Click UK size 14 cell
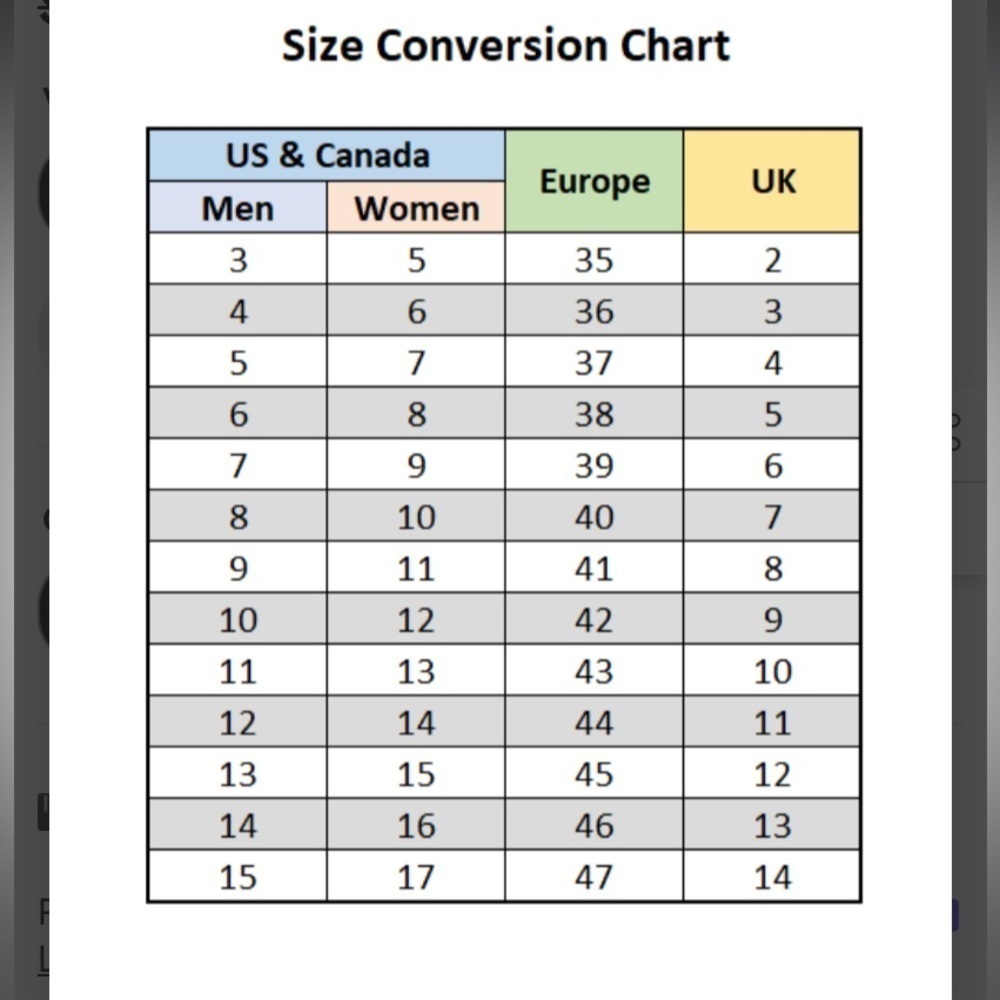 tap(772, 876)
